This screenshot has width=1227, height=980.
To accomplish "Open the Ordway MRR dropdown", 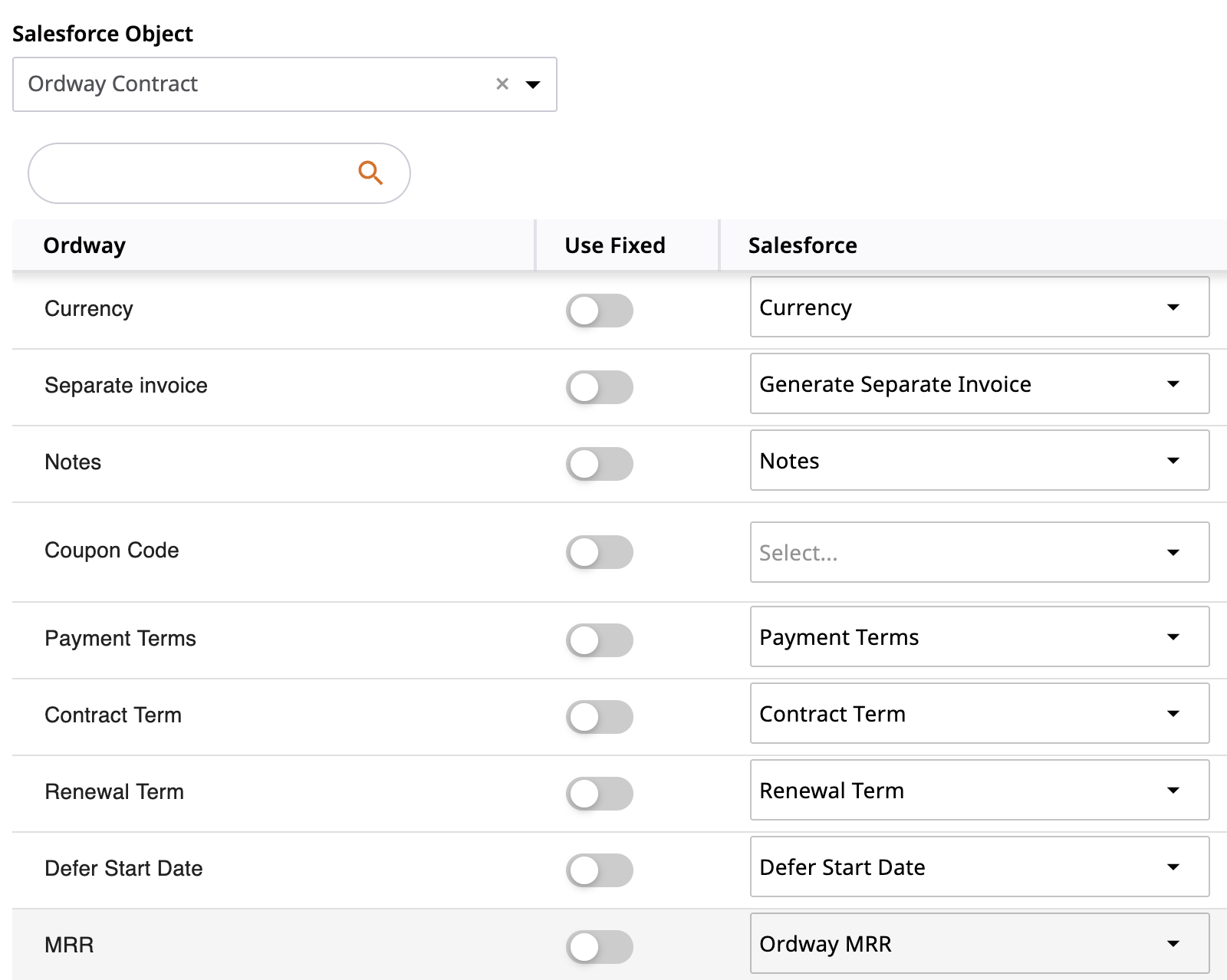I will (979, 943).
